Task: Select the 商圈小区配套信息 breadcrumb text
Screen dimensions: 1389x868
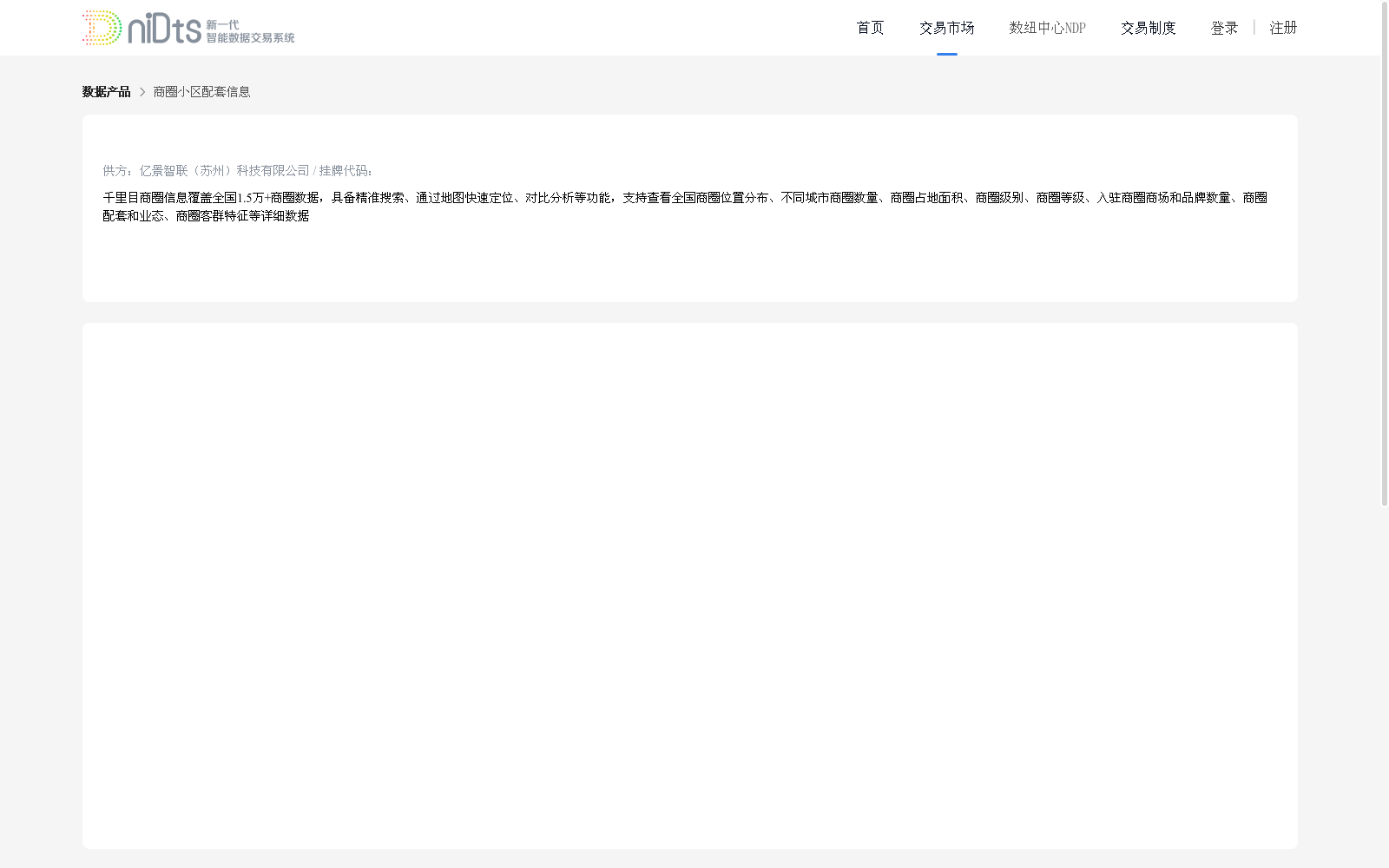Action: 202,92
